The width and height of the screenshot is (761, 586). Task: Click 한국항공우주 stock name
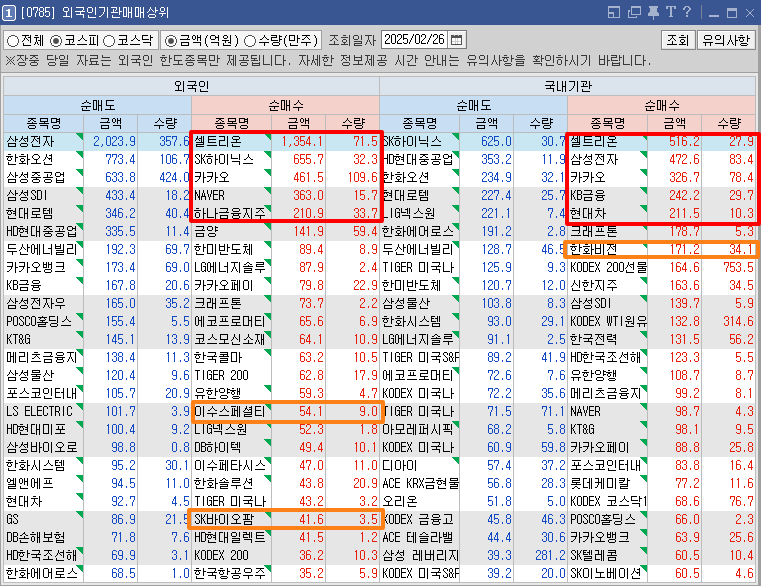pos(230,573)
